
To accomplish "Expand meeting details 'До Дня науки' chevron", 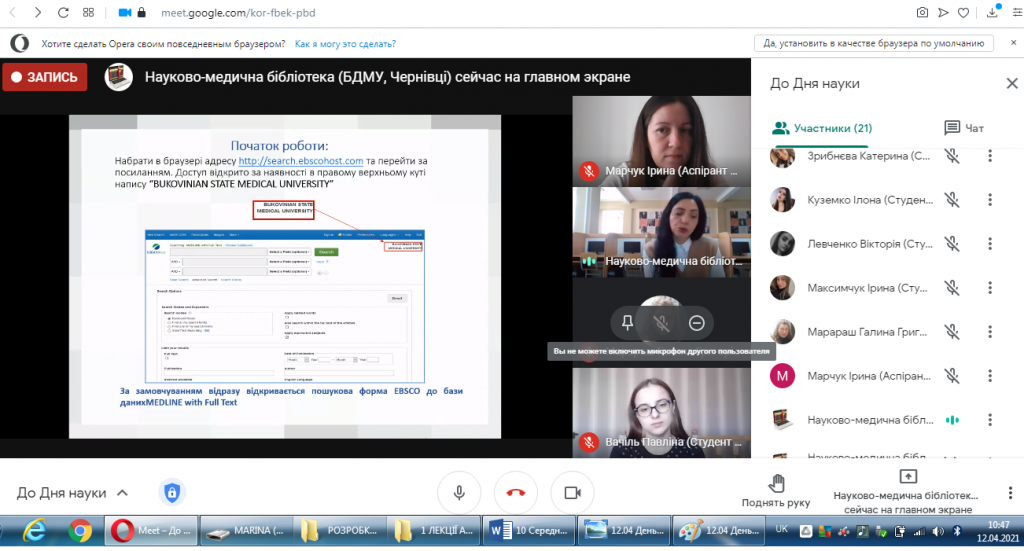I will (122, 493).
